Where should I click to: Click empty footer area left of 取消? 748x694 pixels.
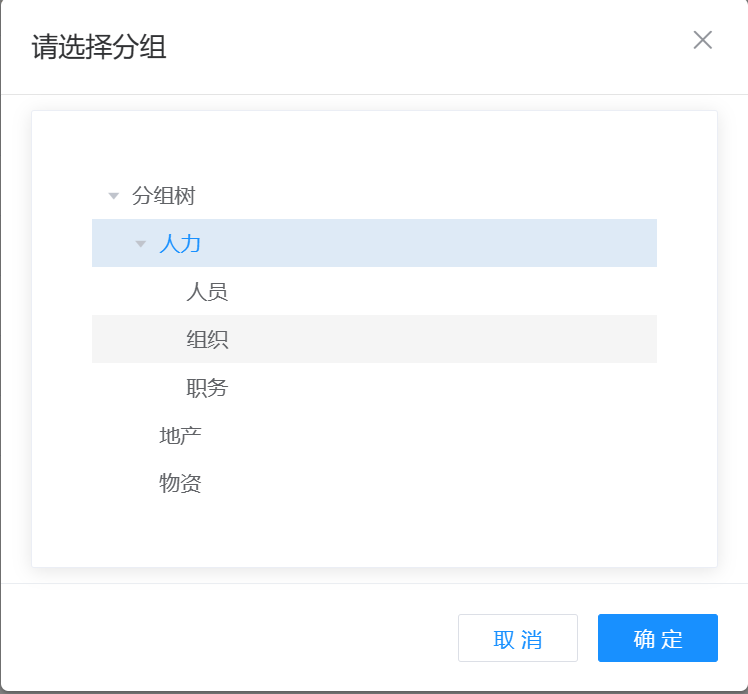230,638
